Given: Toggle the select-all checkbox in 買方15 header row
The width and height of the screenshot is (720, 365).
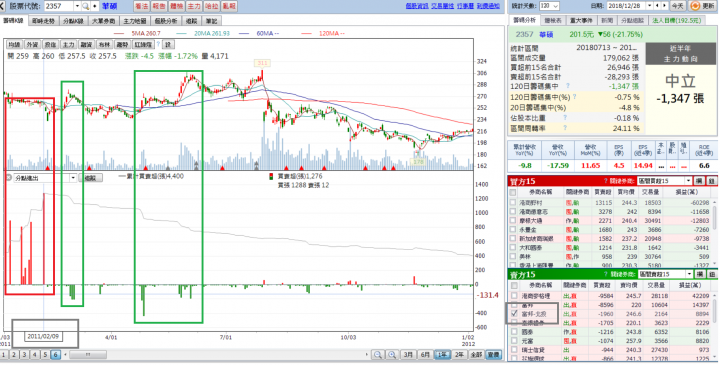Looking at the screenshot, I should pyautogui.click(x=513, y=193).
